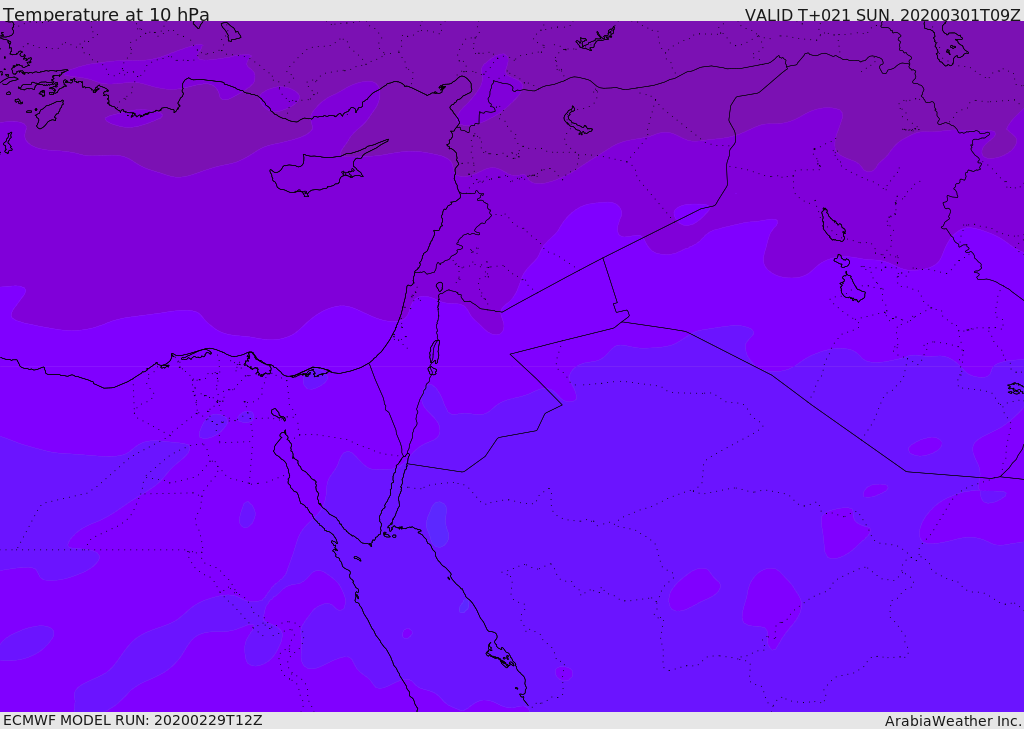The height and width of the screenshot is (729, 1024).
Task: Click the 'ArabiaWeather Inc' credit text
Action: click(952, 721)
